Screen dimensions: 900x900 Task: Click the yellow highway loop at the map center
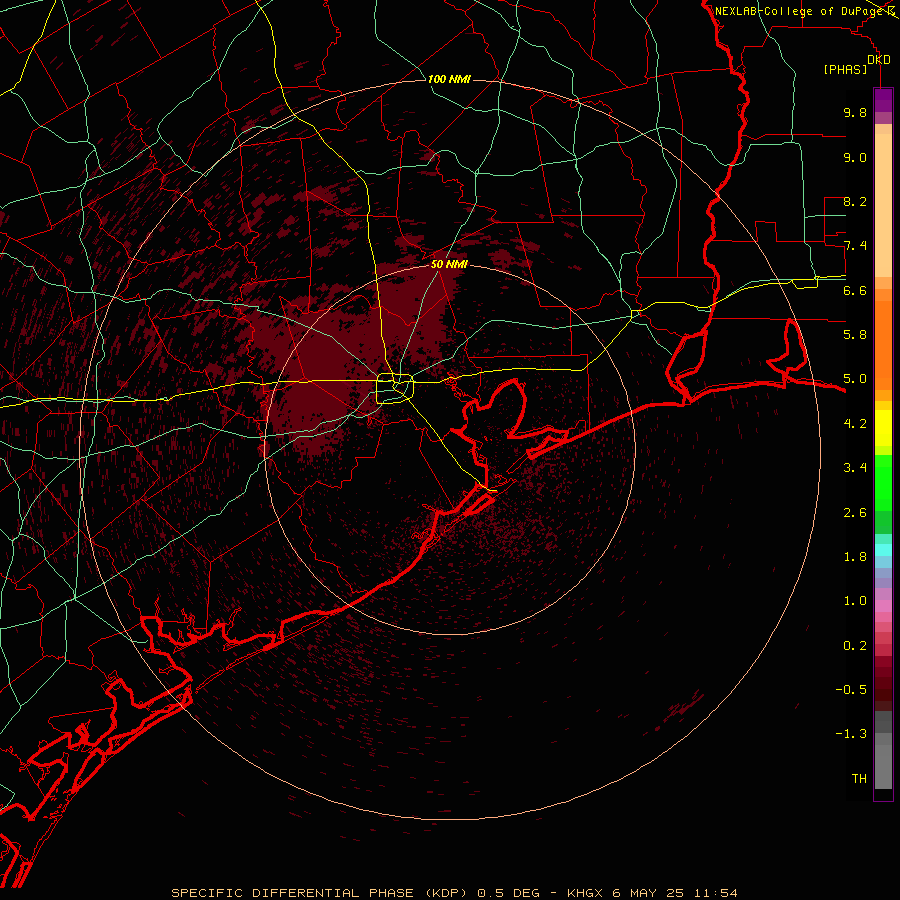click(x=395, y=389)
